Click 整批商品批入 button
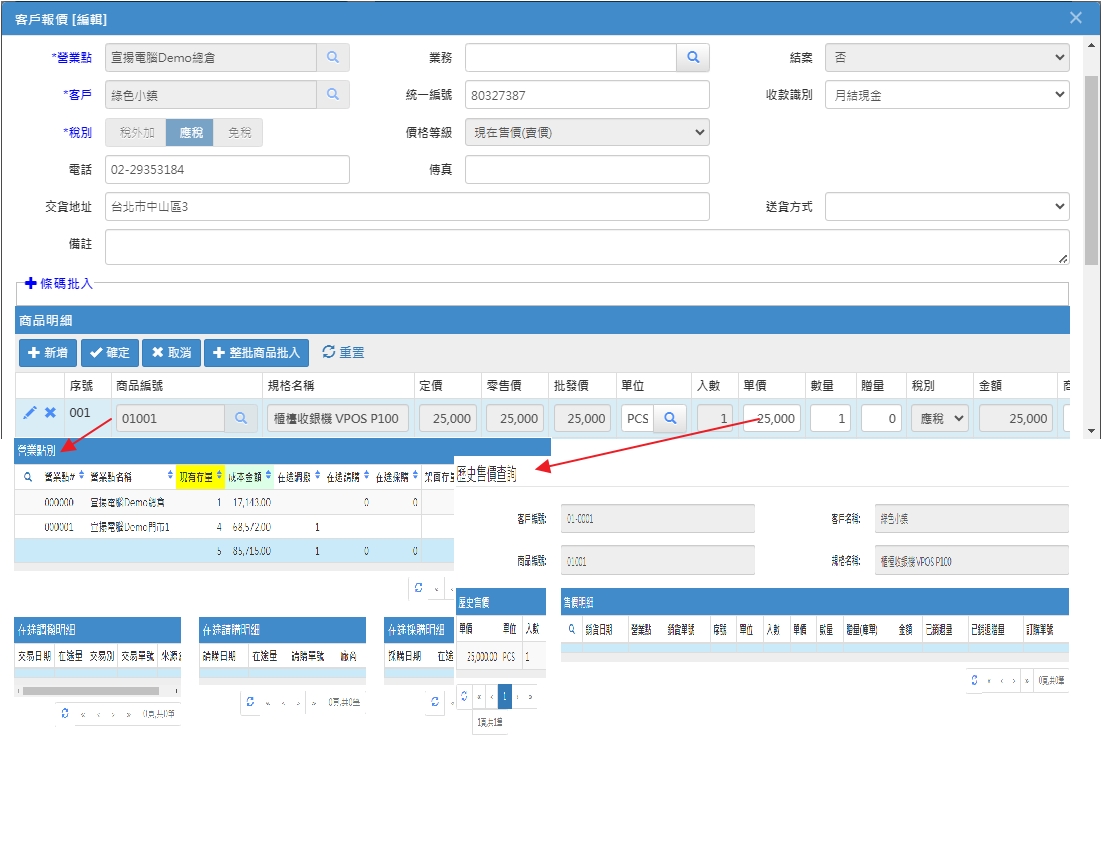 (256, 353)
